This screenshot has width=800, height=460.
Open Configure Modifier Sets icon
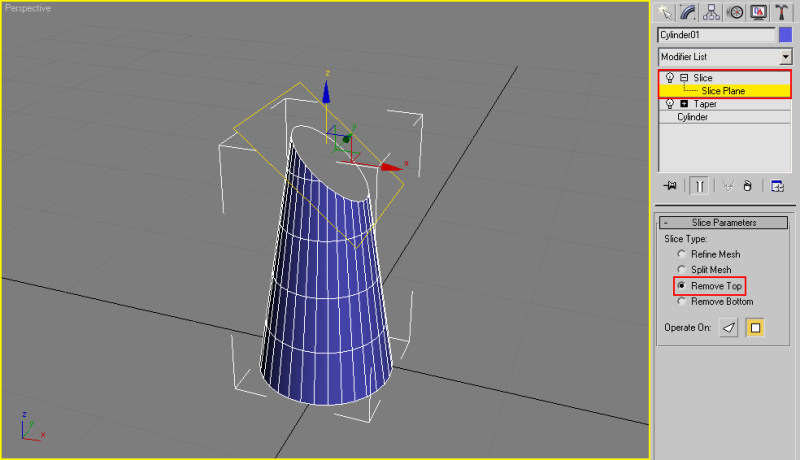point(778,186)
